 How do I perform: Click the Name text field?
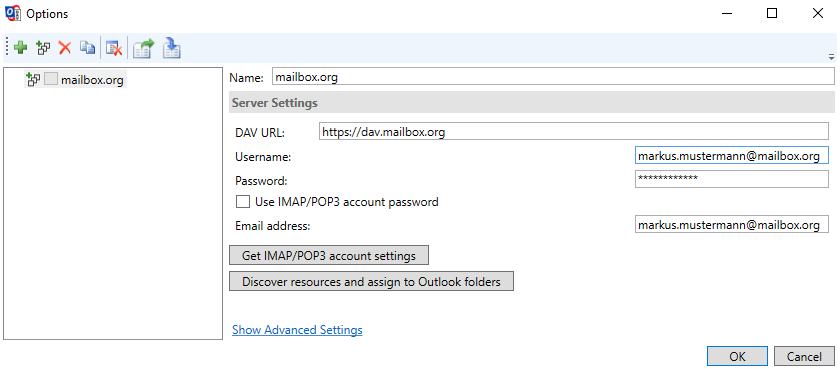[x=553, y=77]
